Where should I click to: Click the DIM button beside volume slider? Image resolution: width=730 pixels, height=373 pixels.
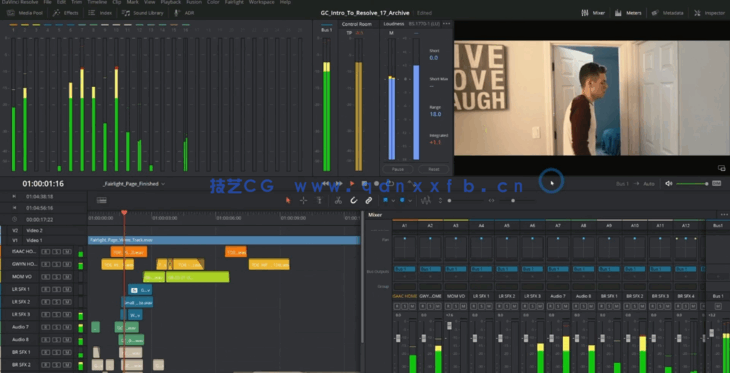(716, 183)
